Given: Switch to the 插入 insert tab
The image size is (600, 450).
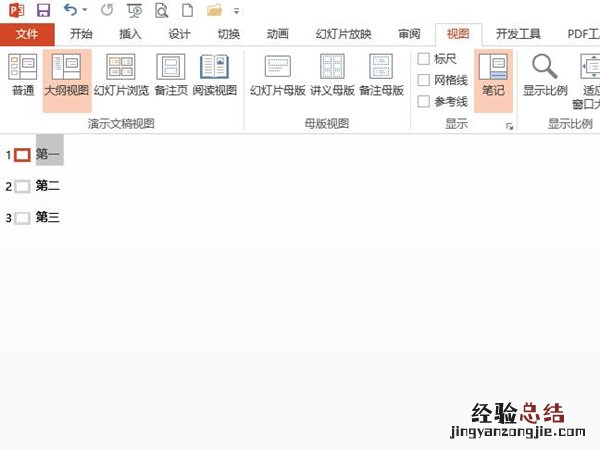Looking at the screenshot, I should [x=131, y=33].
